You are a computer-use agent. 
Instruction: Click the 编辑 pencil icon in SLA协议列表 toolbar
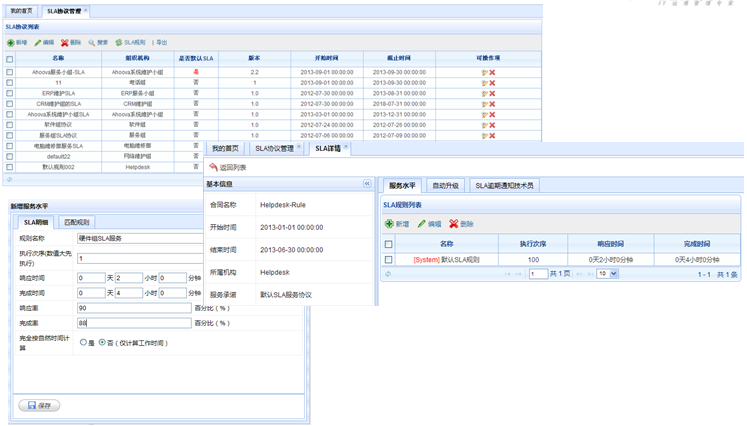[x=38, y=43]
